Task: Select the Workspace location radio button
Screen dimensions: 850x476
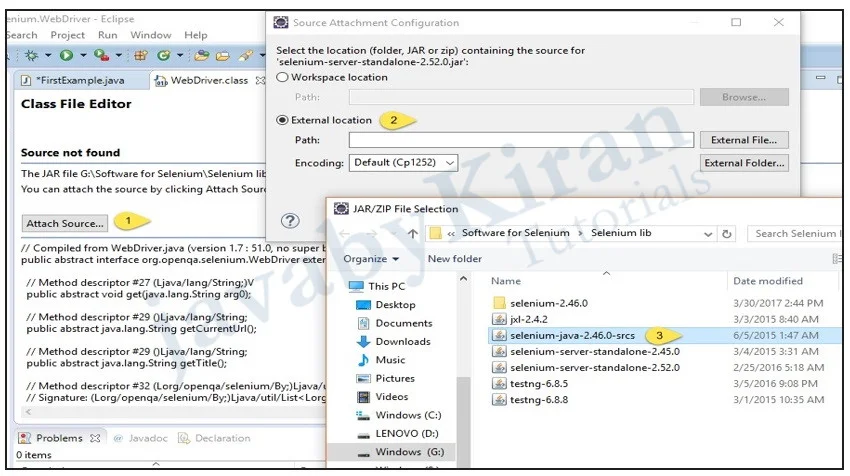Action: pos(282,77)
